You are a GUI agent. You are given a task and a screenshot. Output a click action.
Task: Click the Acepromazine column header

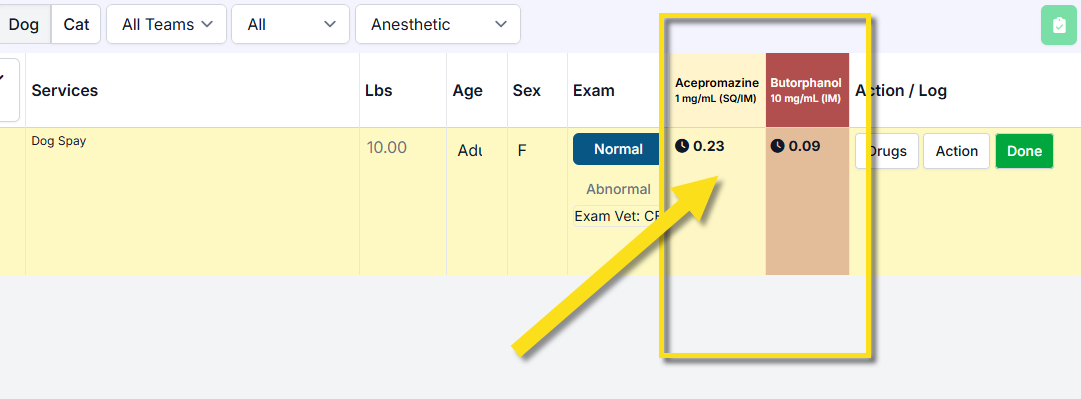pos(717,90)
